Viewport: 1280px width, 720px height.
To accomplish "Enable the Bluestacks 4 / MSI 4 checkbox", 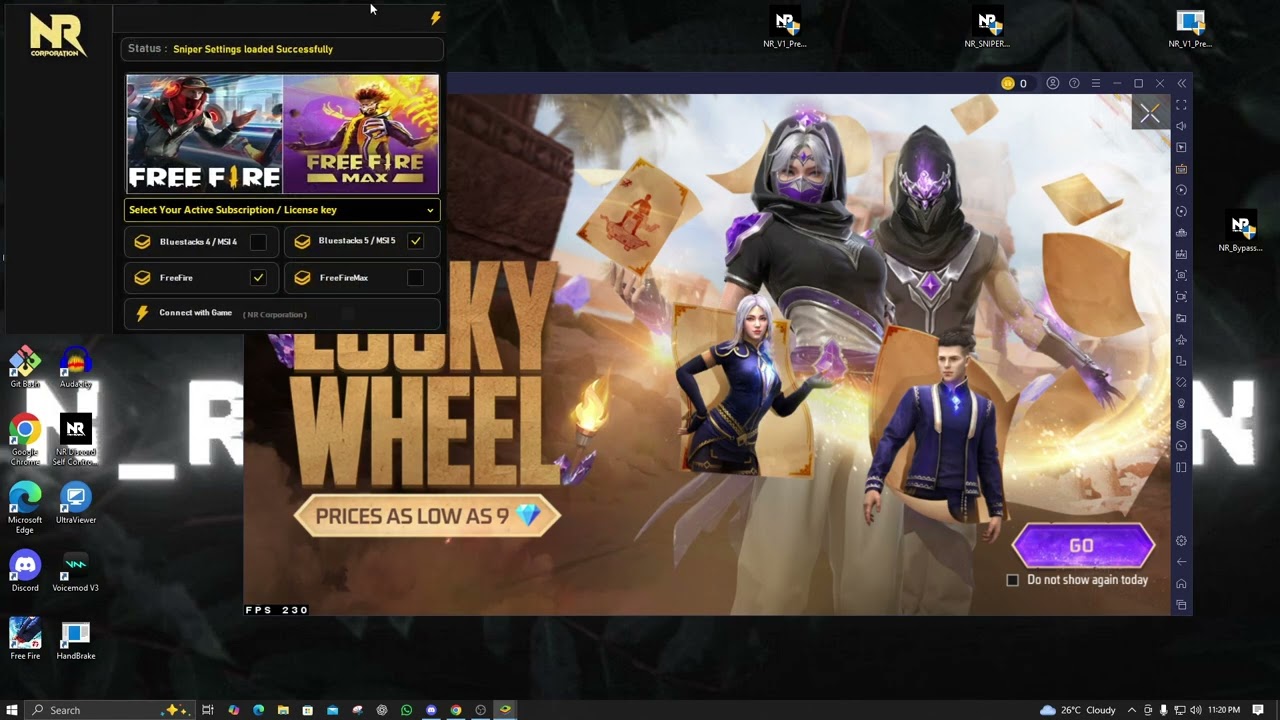I will coord(258,241).
